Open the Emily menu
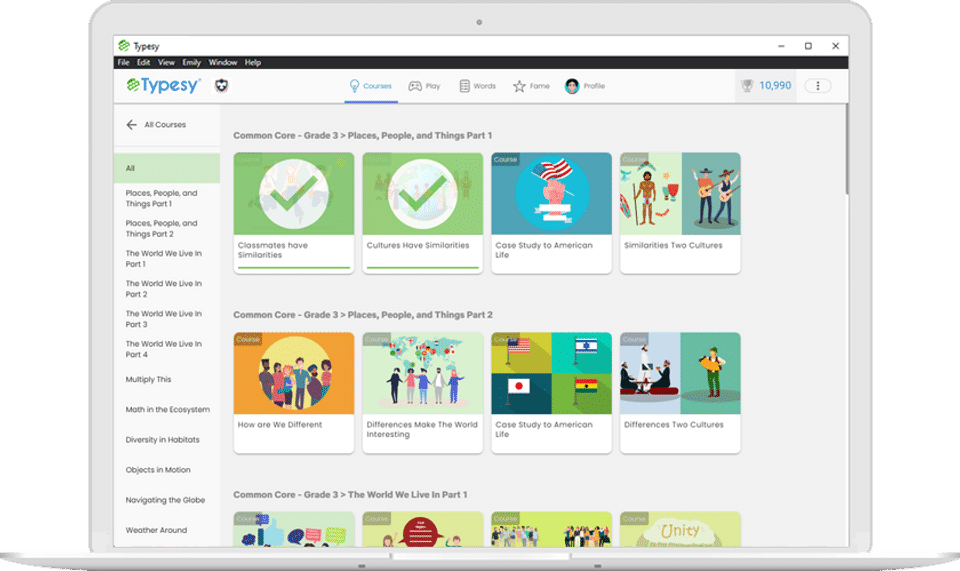The width and height of the screenshot is (960, 571). [x=192, y=62]
